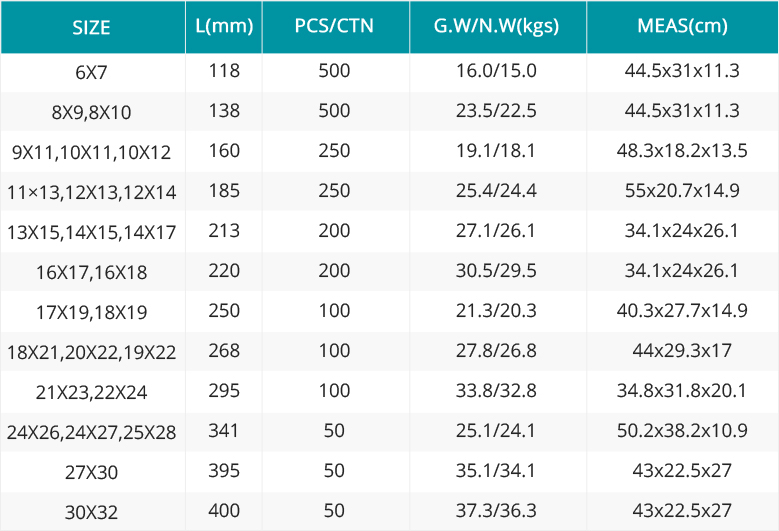Select the PCS/CTN column header
Screen dimensions: 779x531
[334, 26]
